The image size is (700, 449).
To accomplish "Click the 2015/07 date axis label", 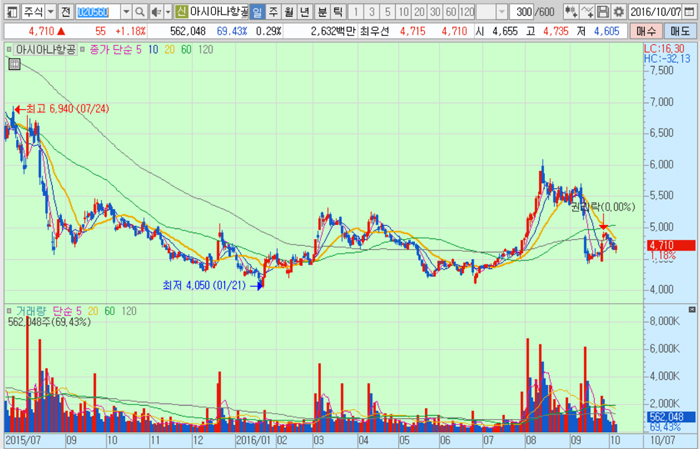I will coord(23,440).
